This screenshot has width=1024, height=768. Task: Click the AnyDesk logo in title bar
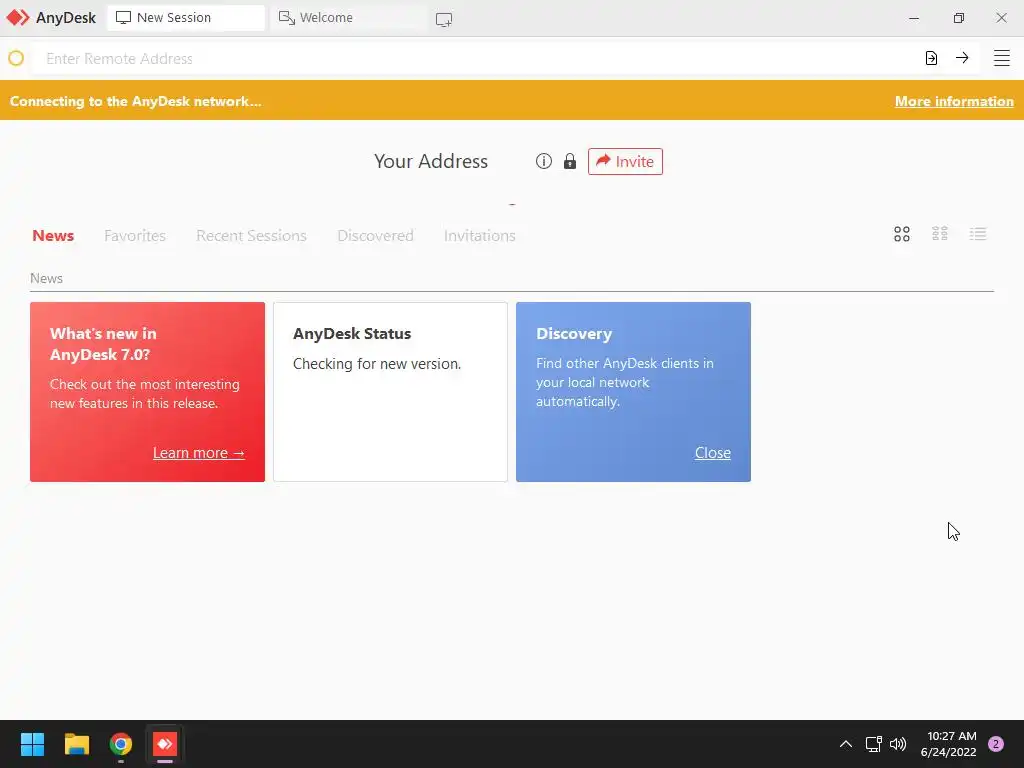(x=18, y=18)
